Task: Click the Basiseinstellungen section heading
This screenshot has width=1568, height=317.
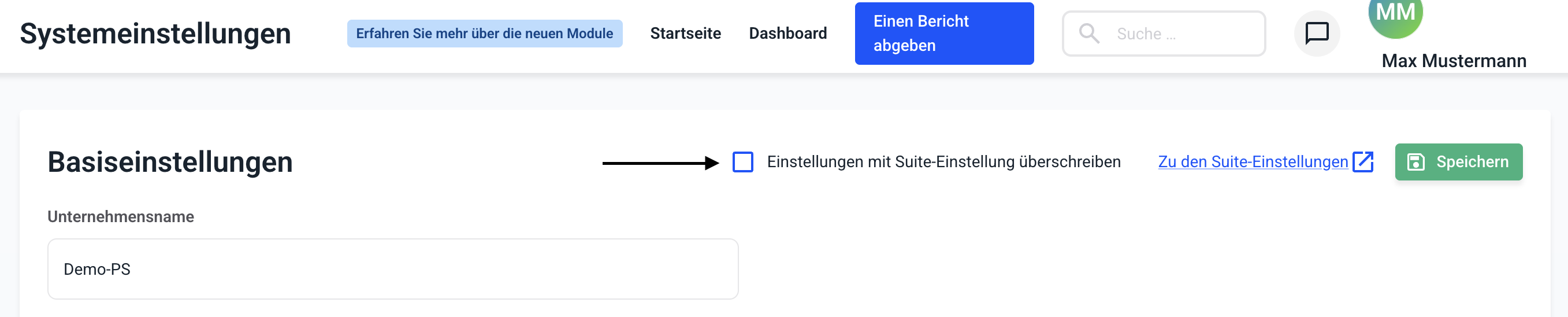Action: point(170,162)
